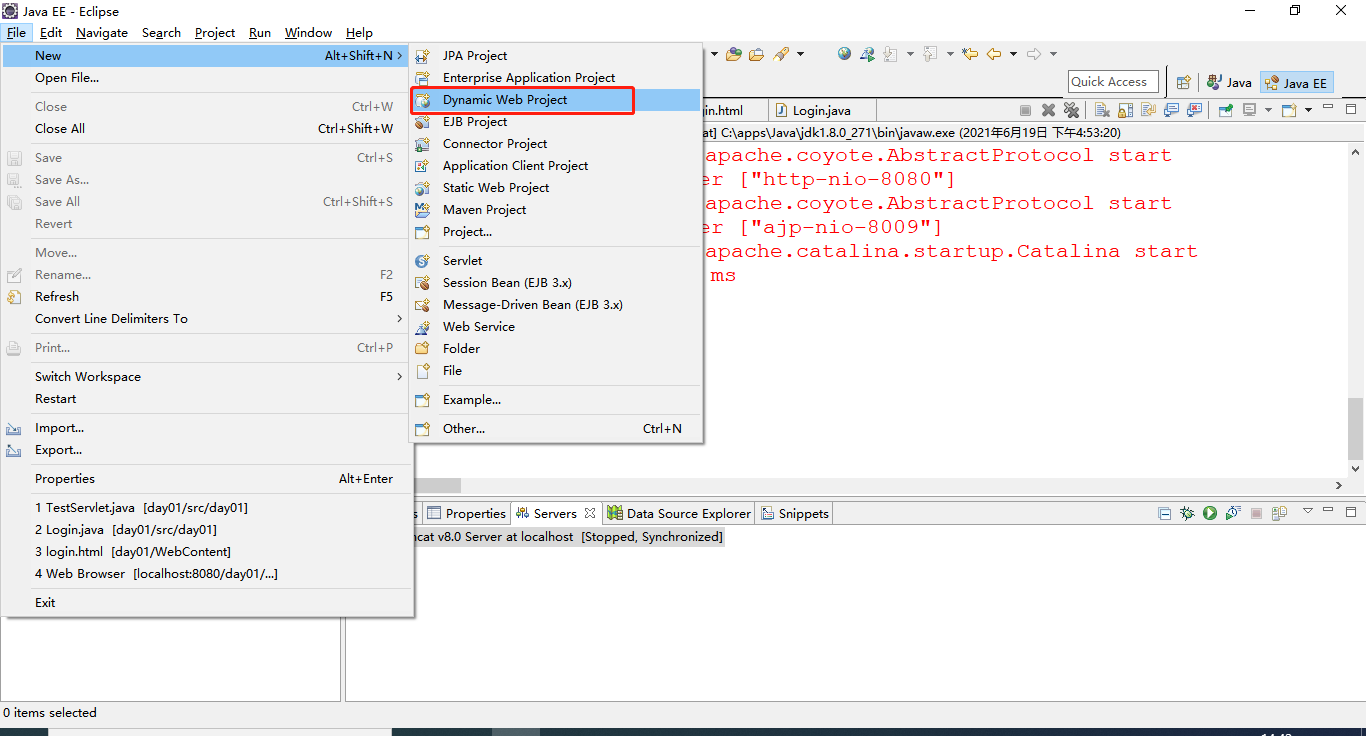The height and width of the screenshot is (736, 1366).
Task: Click the Back navigation arrow icon
Action: pos(994,54)
